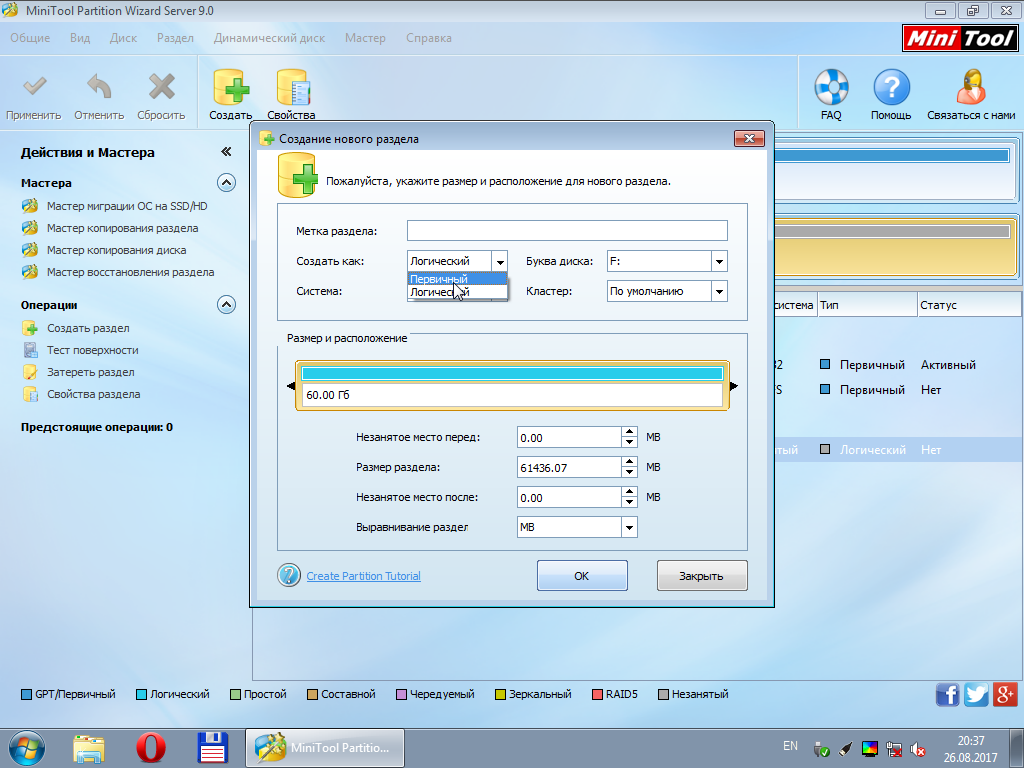Image resolution: width=1024 pixels, height=768 pixels.
Task: Open the Раздел menu
Action: point(175,38)
